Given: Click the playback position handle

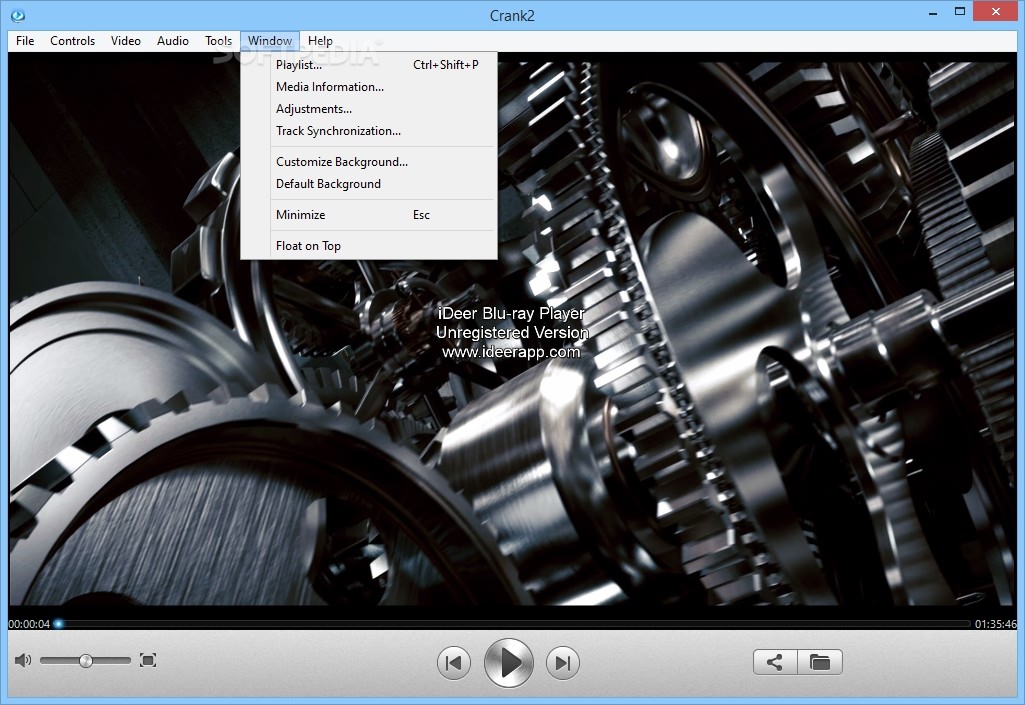Looking at the screenshot, I should tap(58, 624).
